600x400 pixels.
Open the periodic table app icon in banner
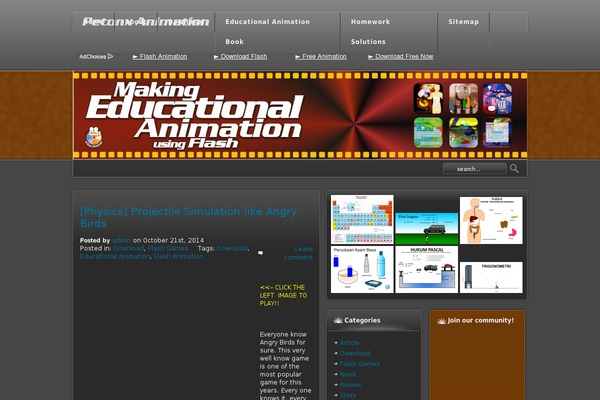[x=428, y=133]
